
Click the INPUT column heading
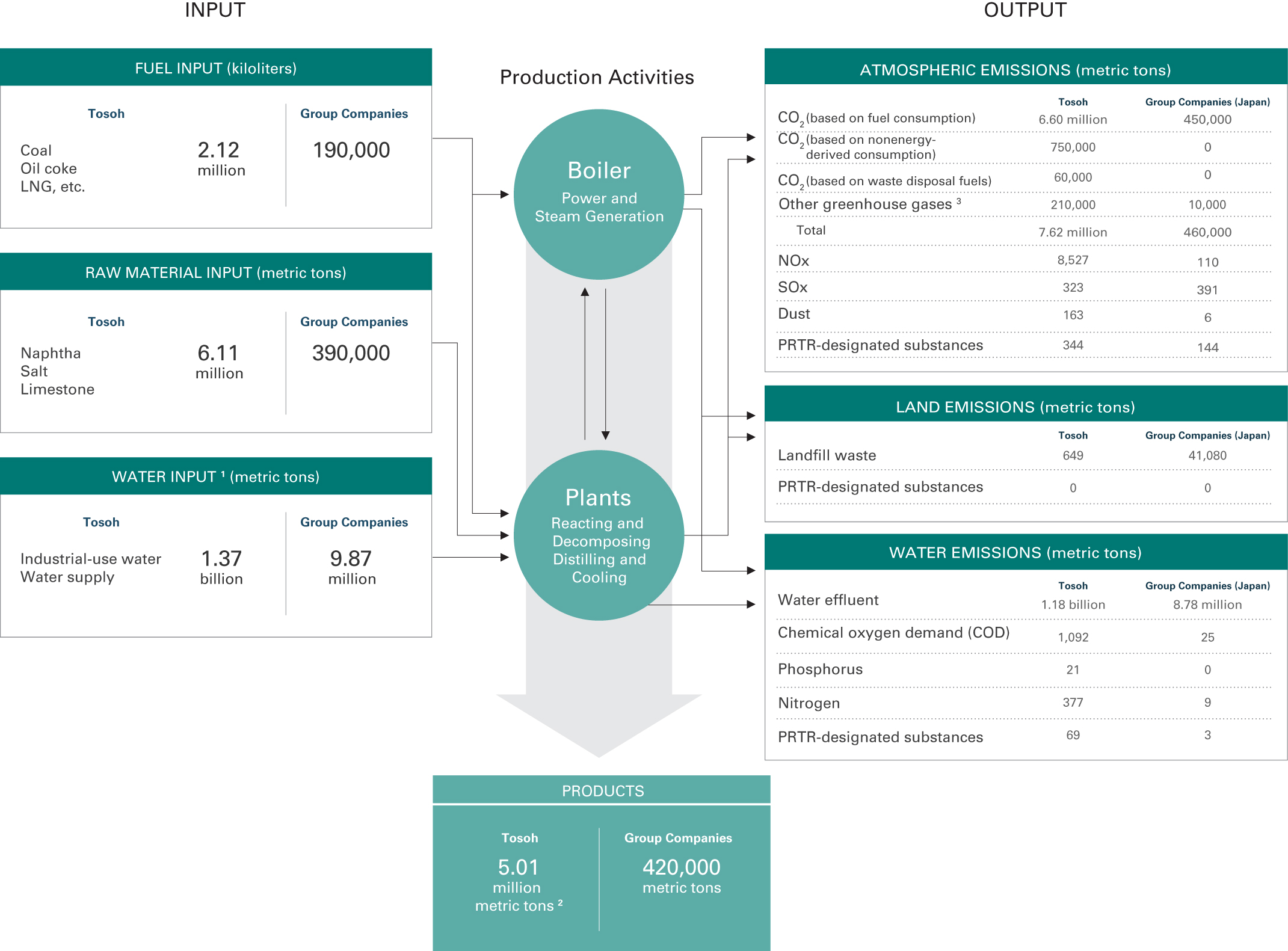[x=215, y=10]
